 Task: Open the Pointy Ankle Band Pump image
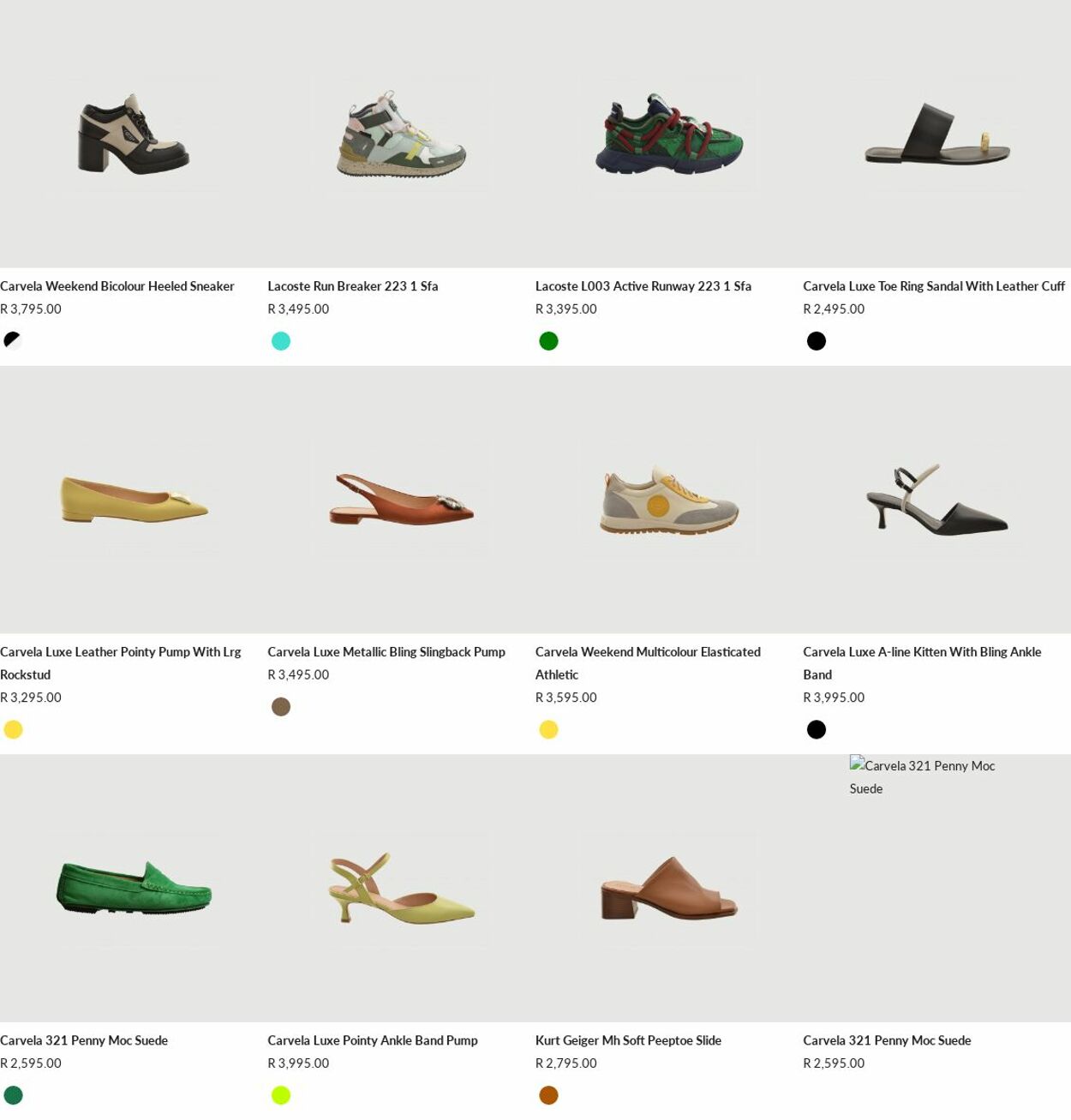click(x=401, y=888)
